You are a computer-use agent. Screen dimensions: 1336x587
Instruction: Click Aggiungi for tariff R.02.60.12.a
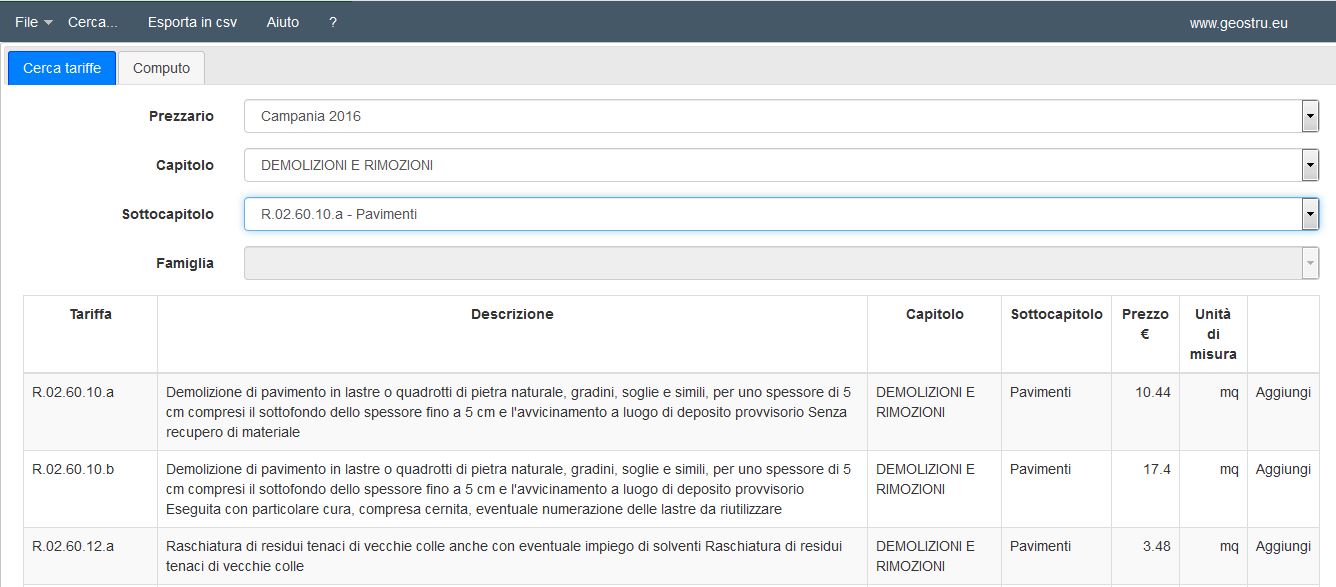coord(1283,546)
